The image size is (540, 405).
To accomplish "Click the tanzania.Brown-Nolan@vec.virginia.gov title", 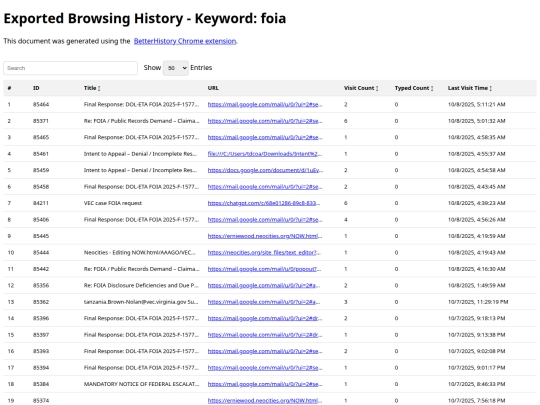I will click(x=141, y=302).
